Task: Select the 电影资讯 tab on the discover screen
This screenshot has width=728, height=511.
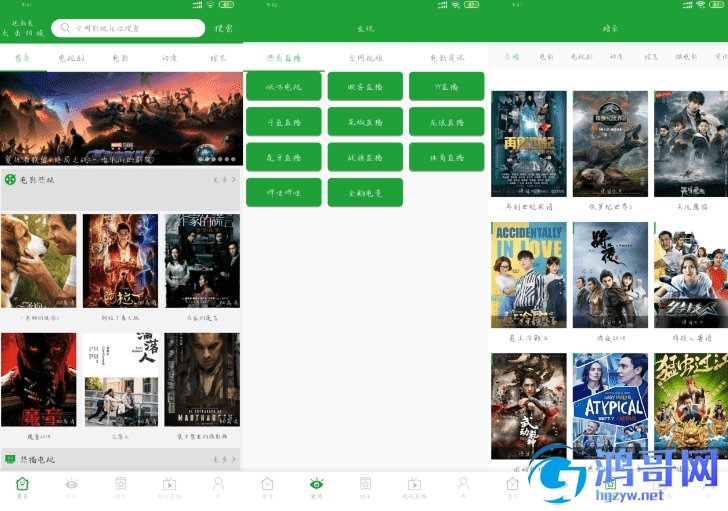Action: click(x=447, y=58)
